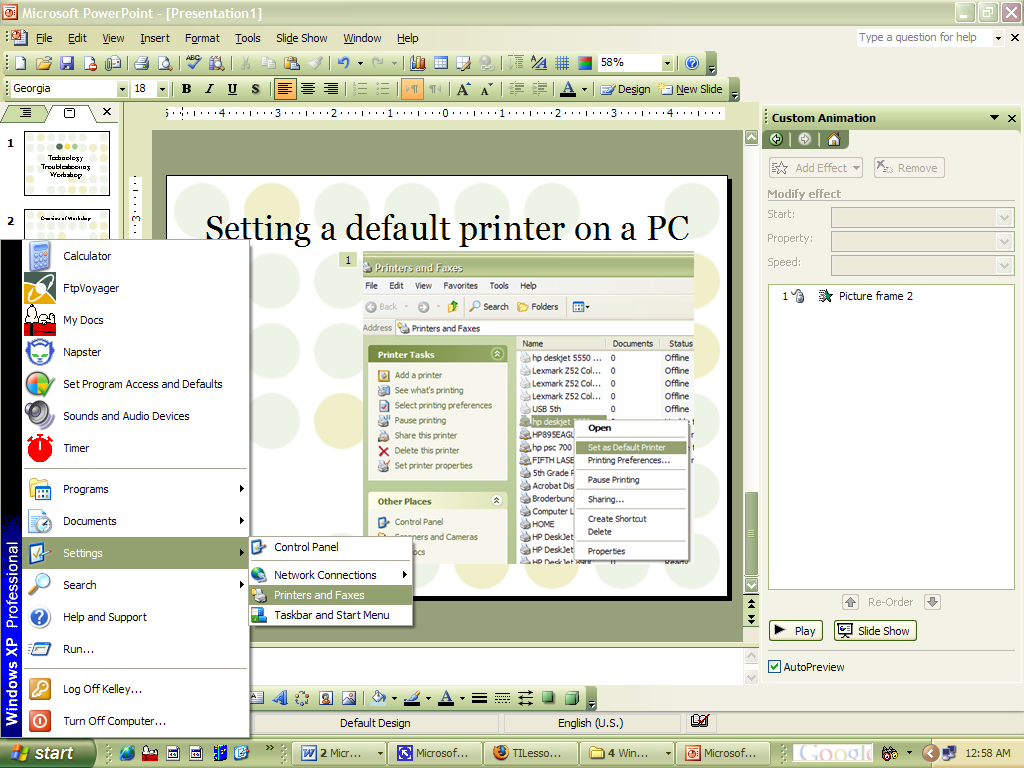Toggle Align Left paragraph alignment
1024x768 pixels.
[x=284, y=89]
